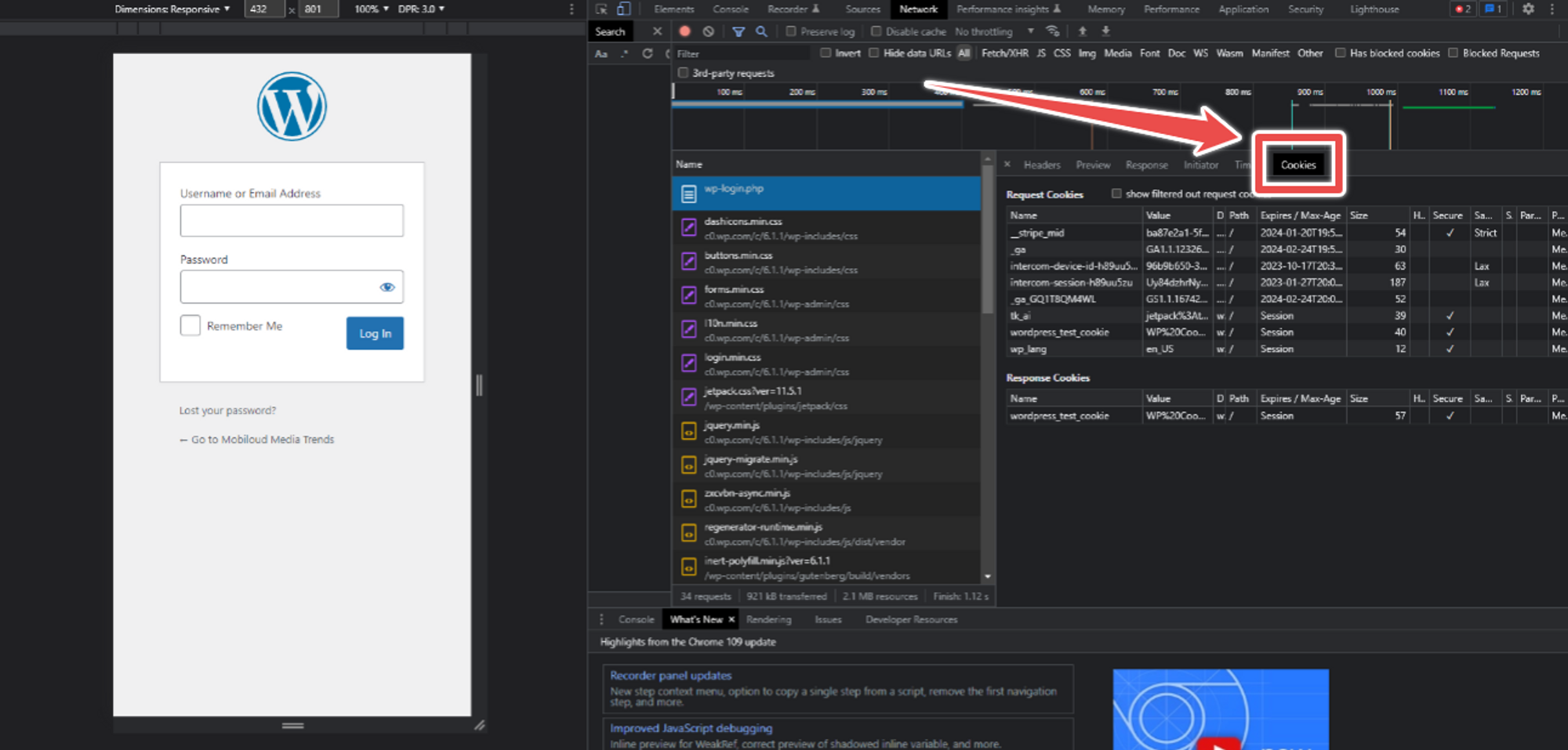Open the Application tab
Screen dimensions: 1568x750
(1243, 9)
